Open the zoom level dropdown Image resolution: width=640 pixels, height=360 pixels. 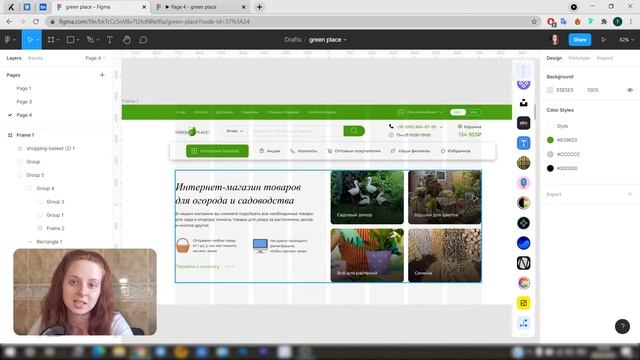(626, 40)
